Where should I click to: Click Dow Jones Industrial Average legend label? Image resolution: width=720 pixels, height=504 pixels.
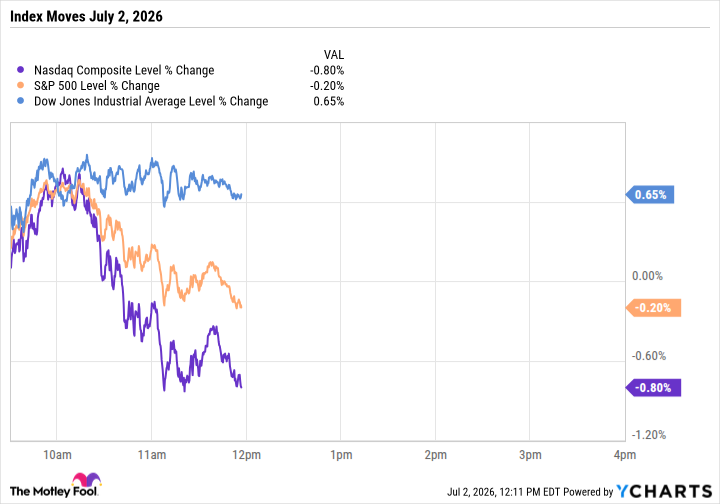coord(151,101)
